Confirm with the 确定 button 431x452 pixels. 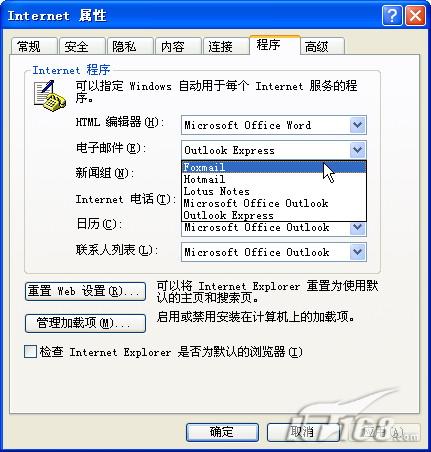click(x=222, y=432)
